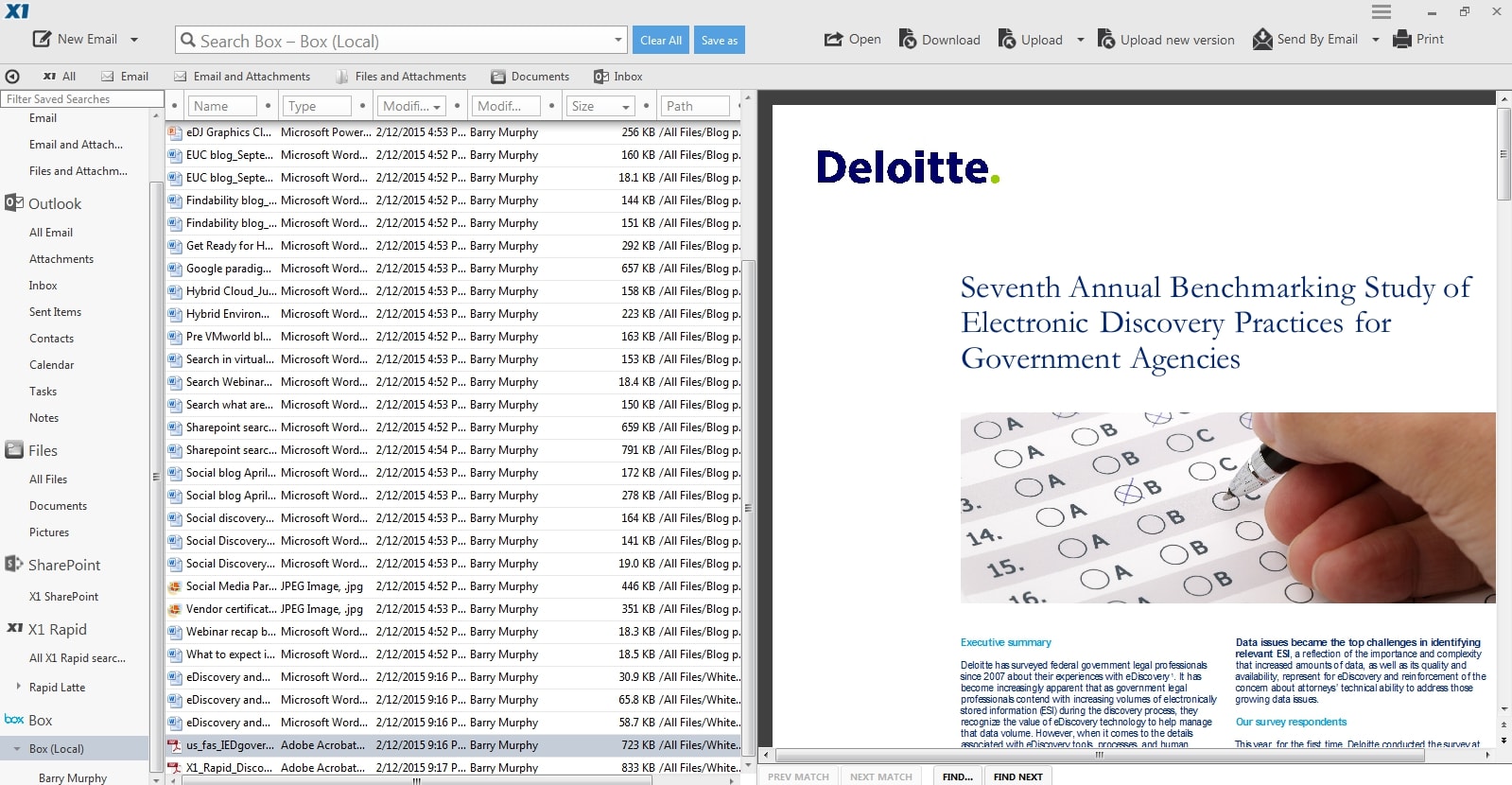Select the X1_Rapid_Disco... PDF row
This screenshot has width=1512, height=785.
coord(453,768)
